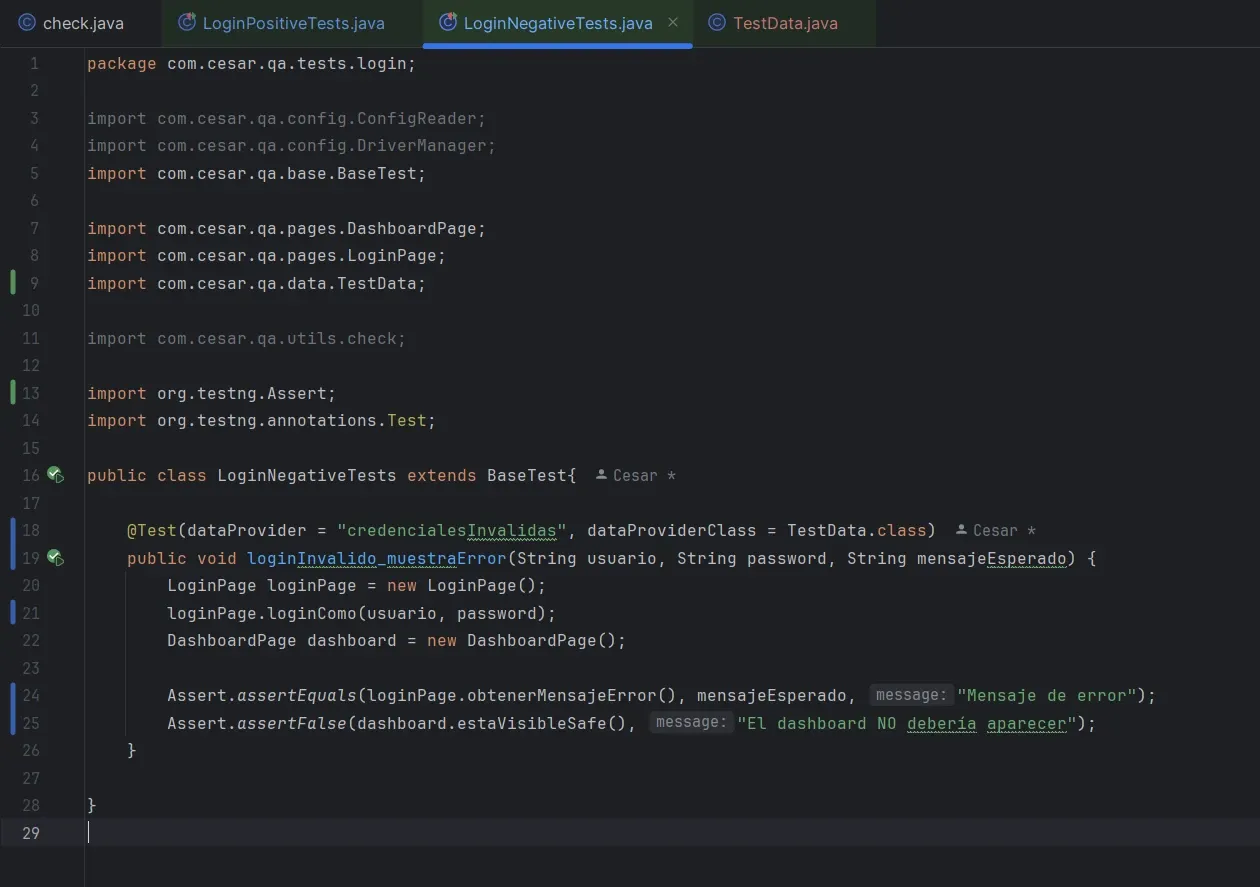Click the author icon above the @Test annotation

point(962,530)
